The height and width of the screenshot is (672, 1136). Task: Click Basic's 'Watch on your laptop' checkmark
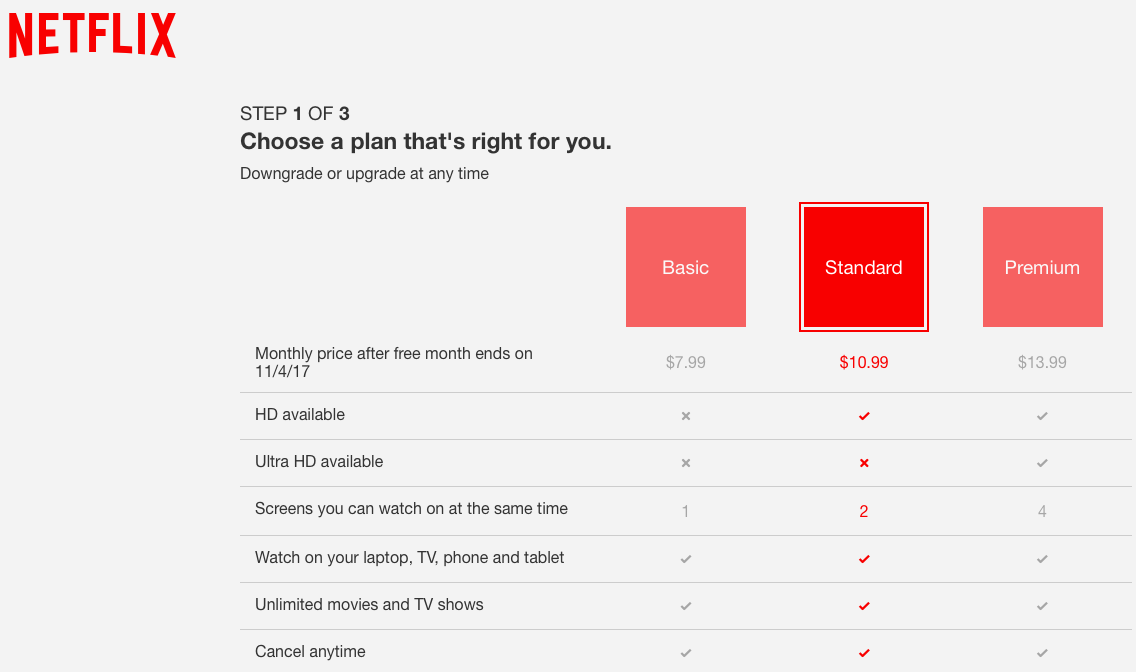point(685,559)
